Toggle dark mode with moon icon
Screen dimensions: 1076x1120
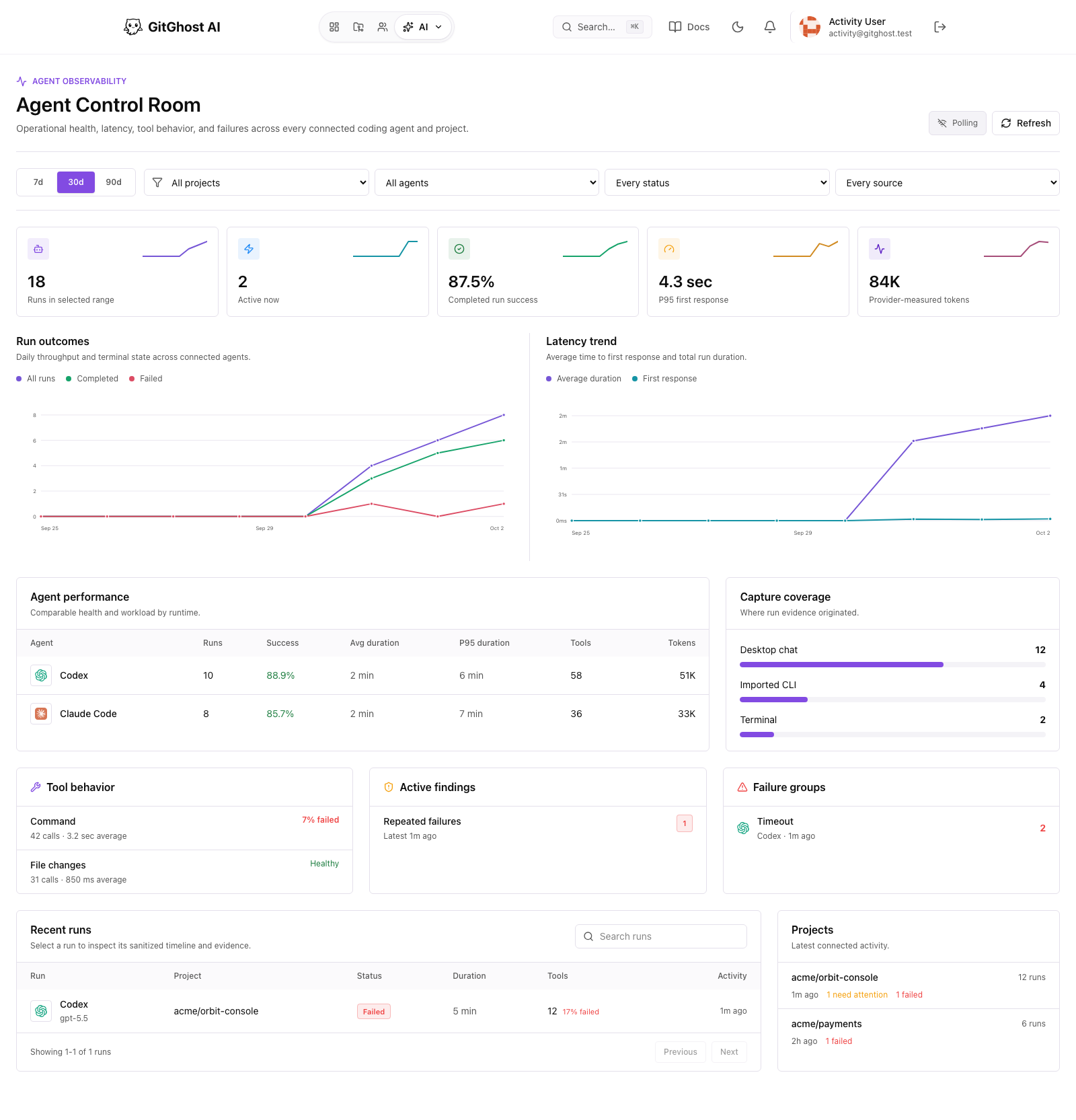[x=738, y=27]
